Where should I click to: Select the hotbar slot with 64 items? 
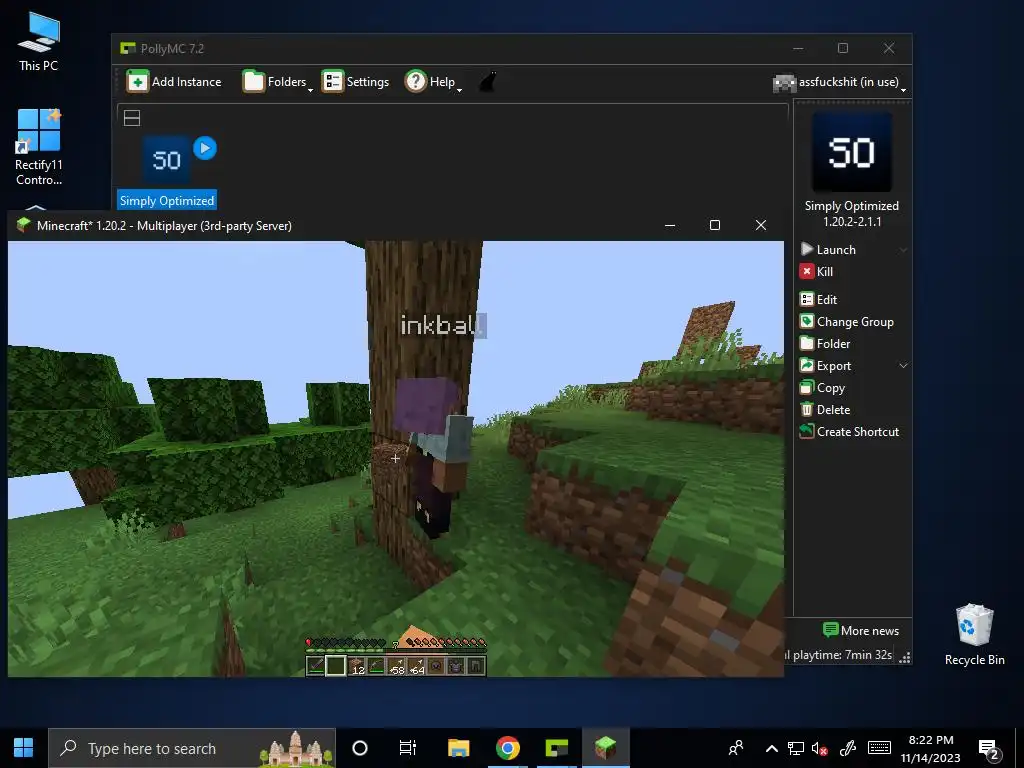point(416,666)
